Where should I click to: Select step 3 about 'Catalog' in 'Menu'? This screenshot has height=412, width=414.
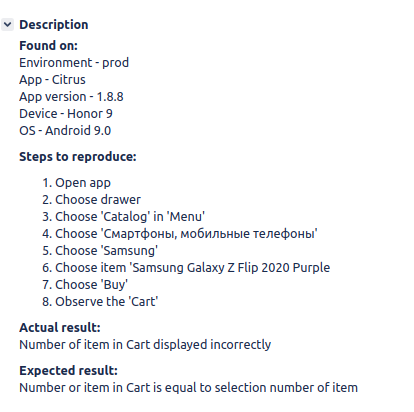tap(123, 217)
